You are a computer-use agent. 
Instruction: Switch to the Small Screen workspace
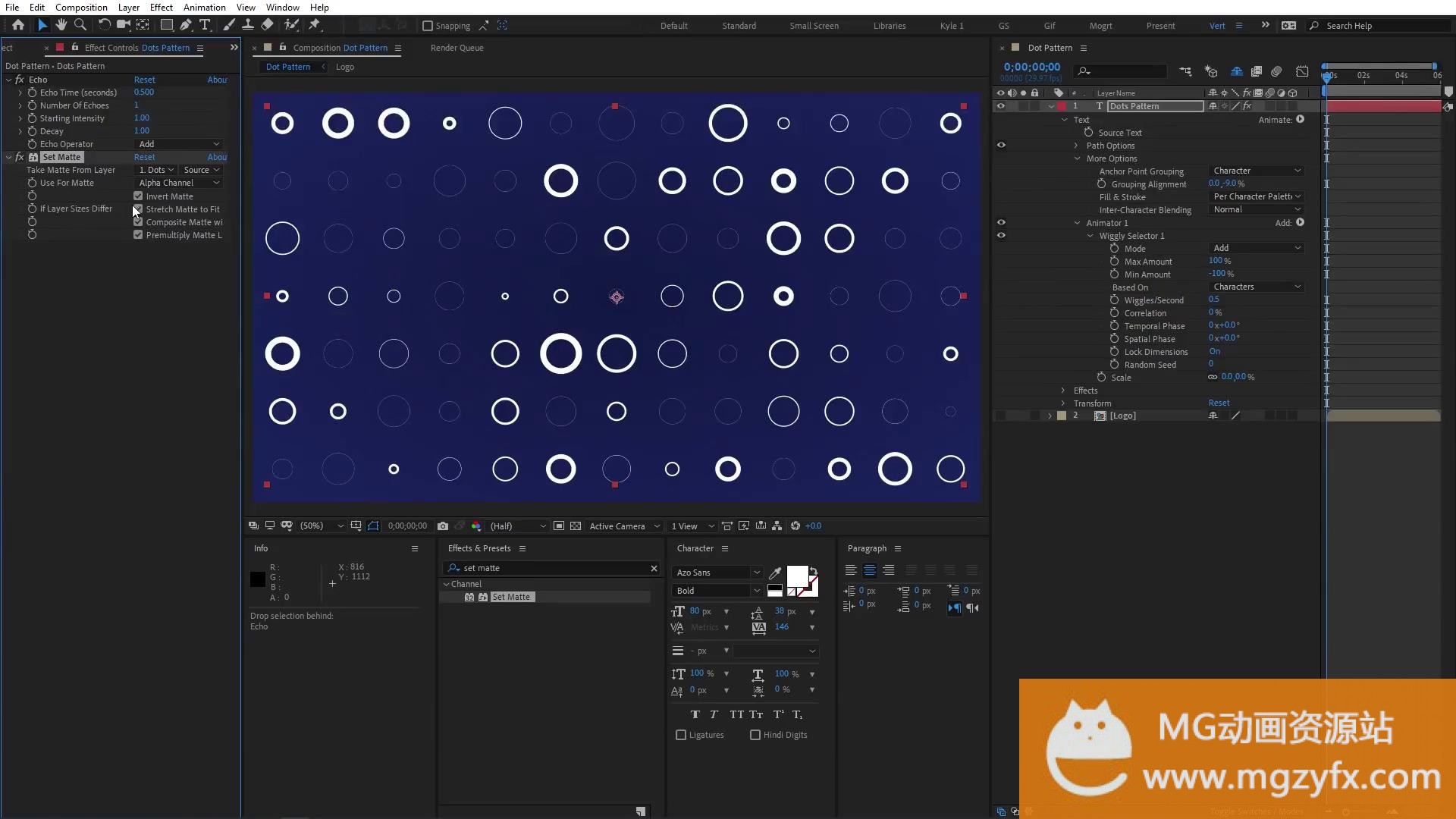tap(814, 26)
